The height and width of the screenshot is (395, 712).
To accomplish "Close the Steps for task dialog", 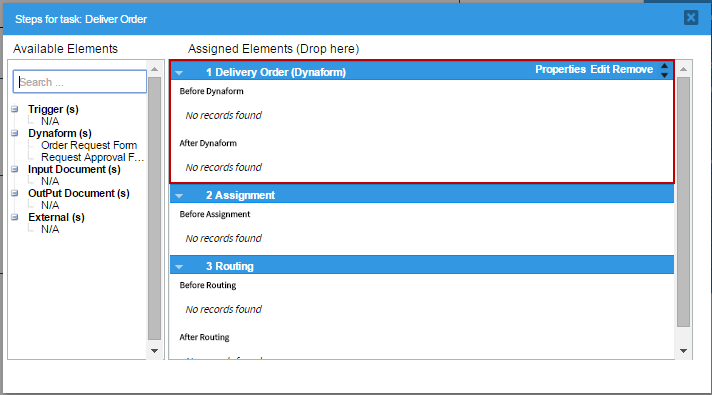I will click(x=691, y=18).
